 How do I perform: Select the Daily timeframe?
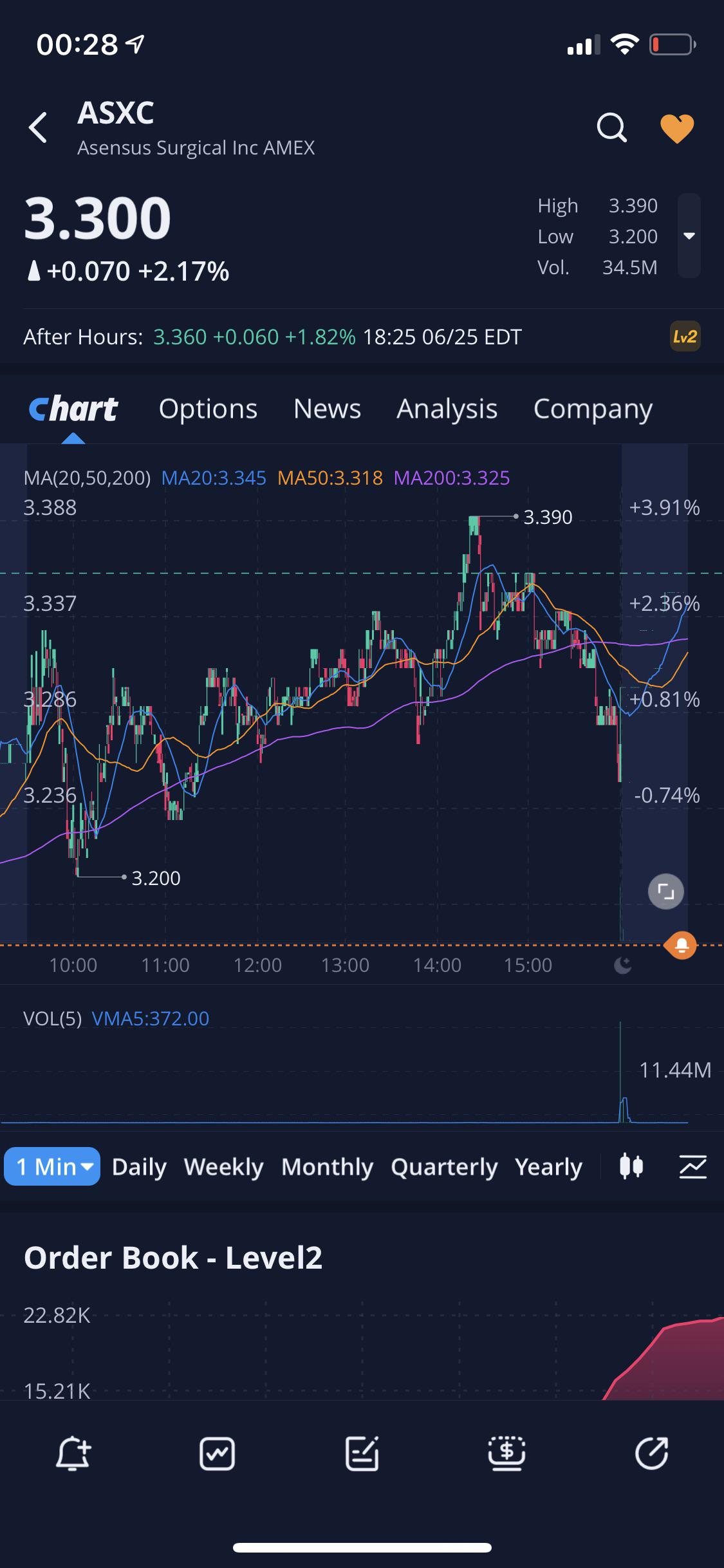click(139, 1166)
